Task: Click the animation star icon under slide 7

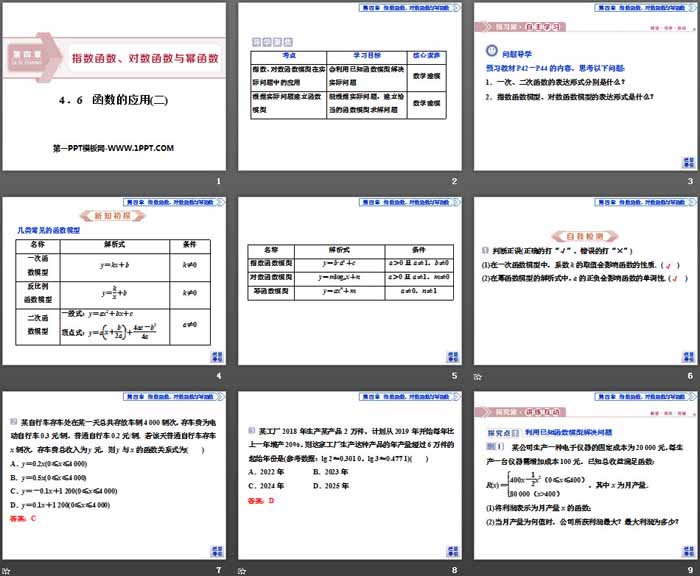Action: (x=6, y=571)
